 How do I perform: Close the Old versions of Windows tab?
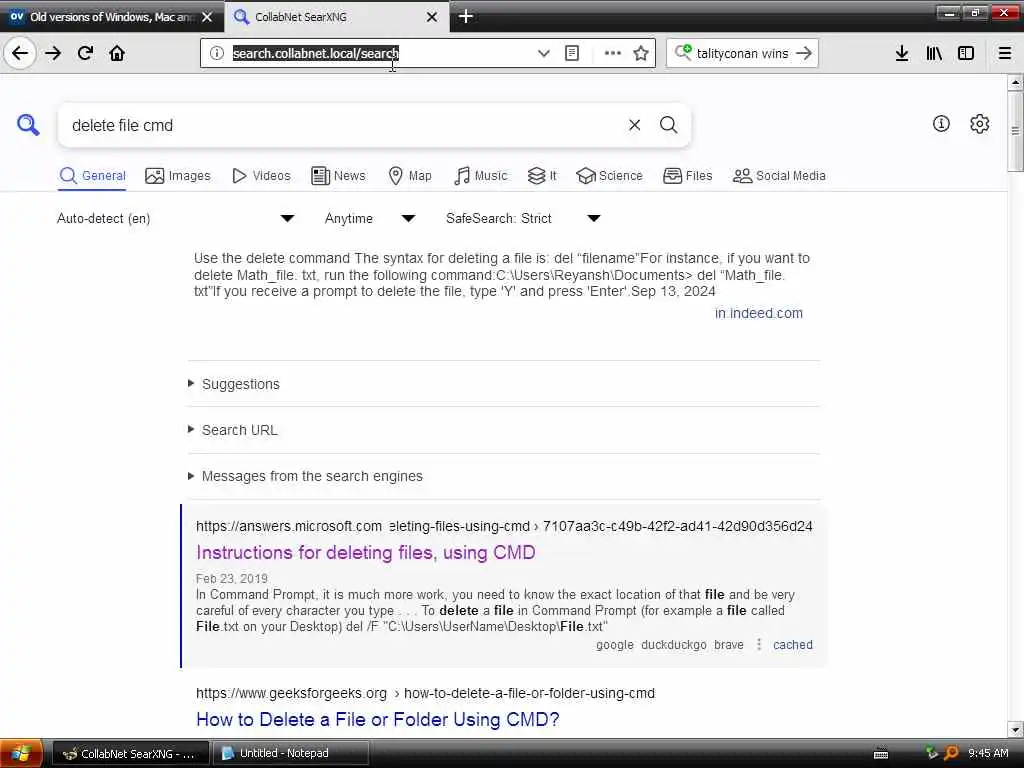[207, 17]
